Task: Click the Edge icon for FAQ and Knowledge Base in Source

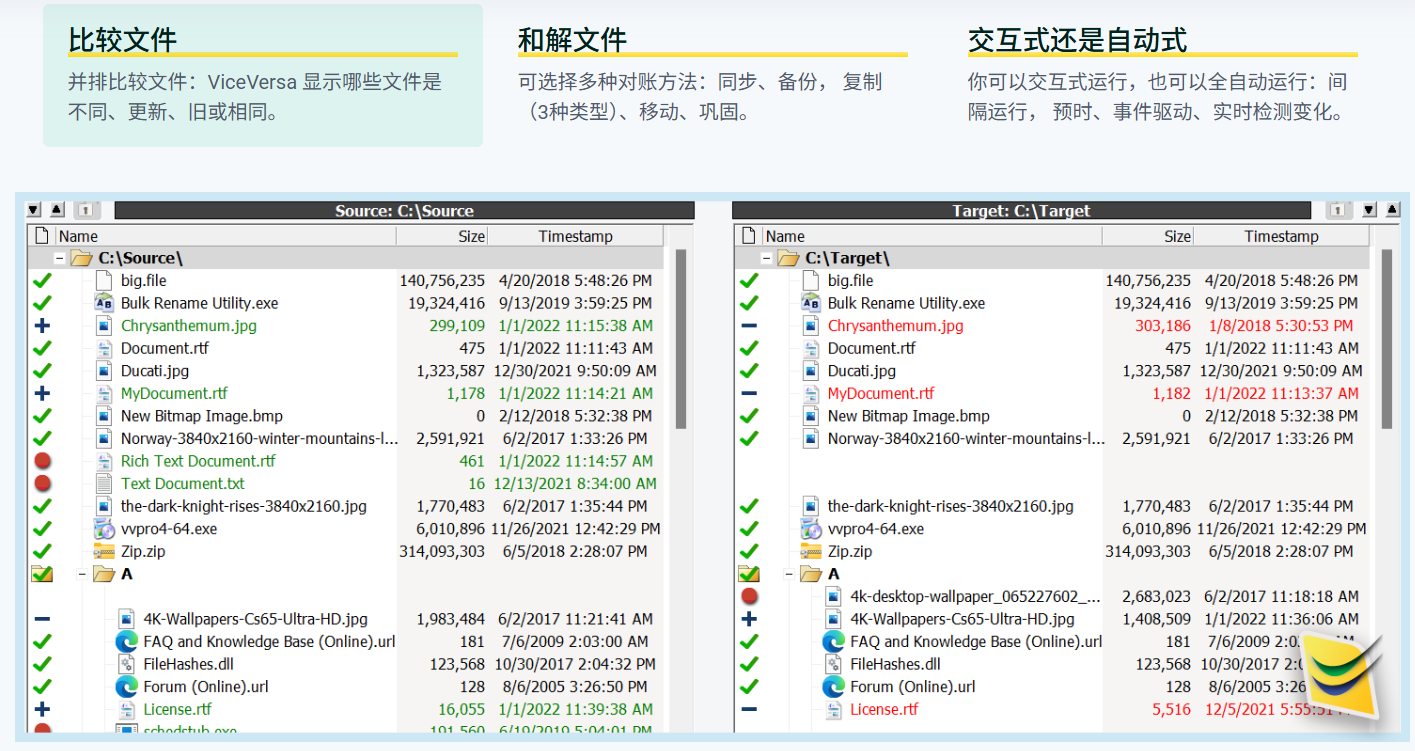Action: [x=127, y=642]
